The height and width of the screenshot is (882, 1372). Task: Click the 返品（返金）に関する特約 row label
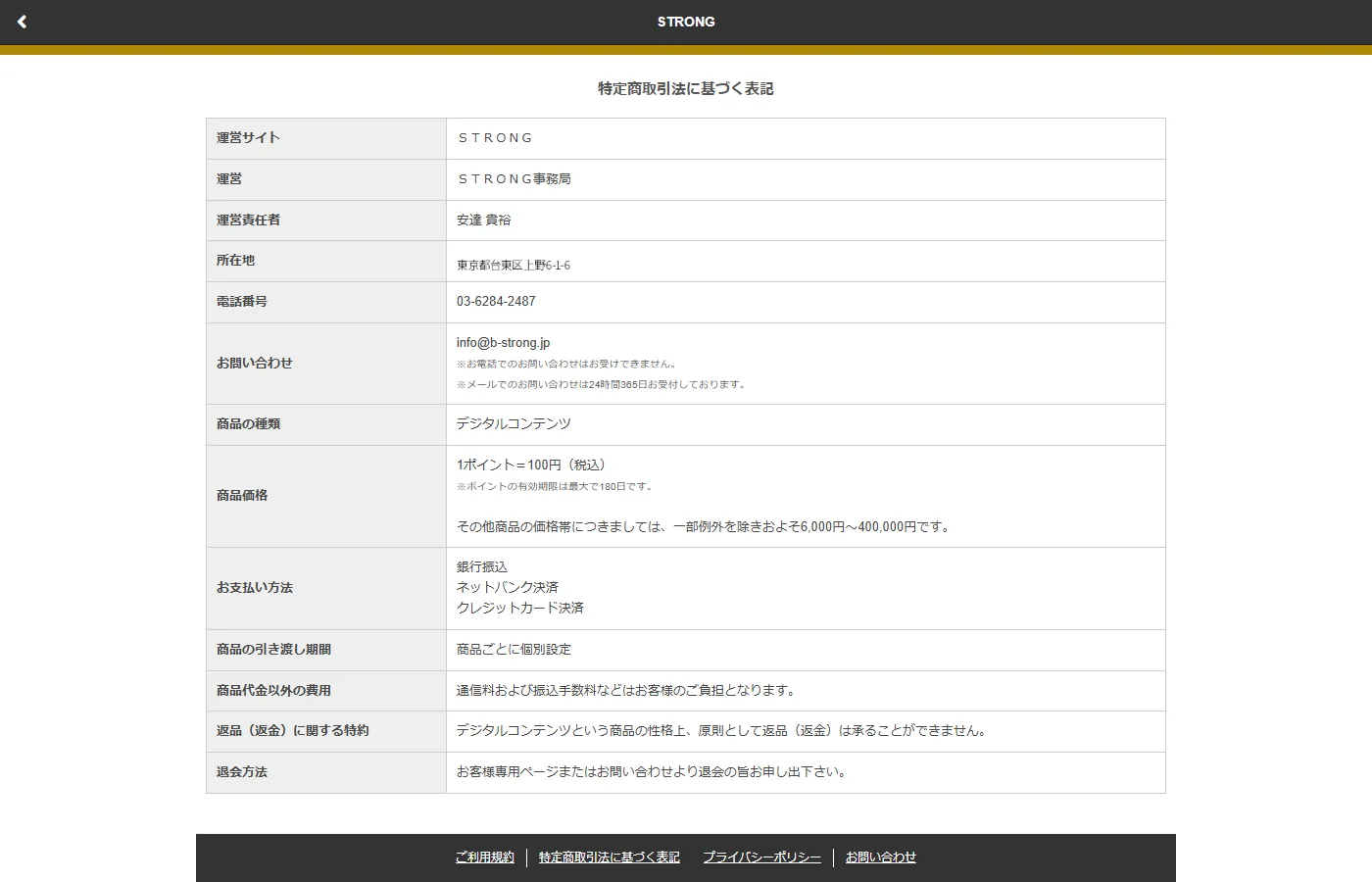(293, 731)
